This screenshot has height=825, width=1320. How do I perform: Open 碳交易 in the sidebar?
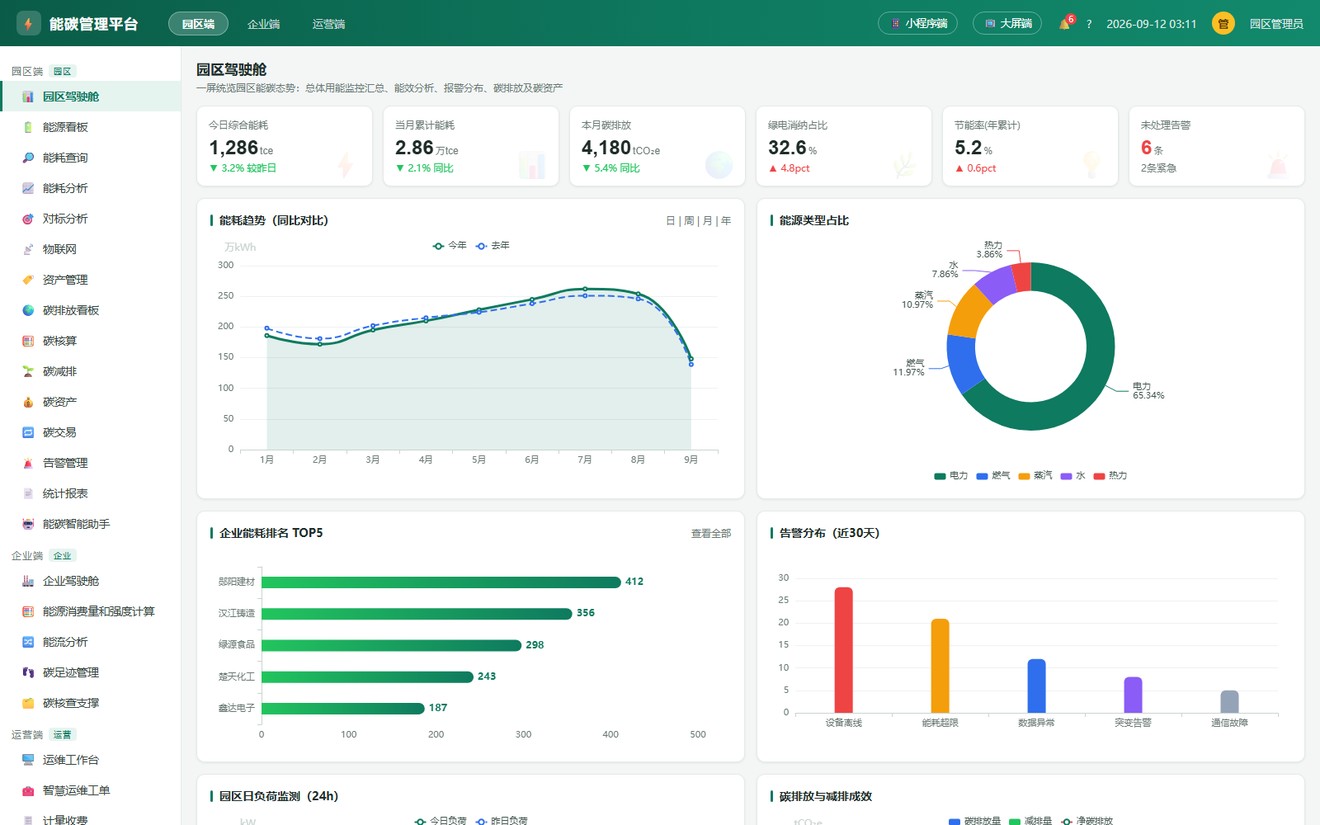coord(90,432)
